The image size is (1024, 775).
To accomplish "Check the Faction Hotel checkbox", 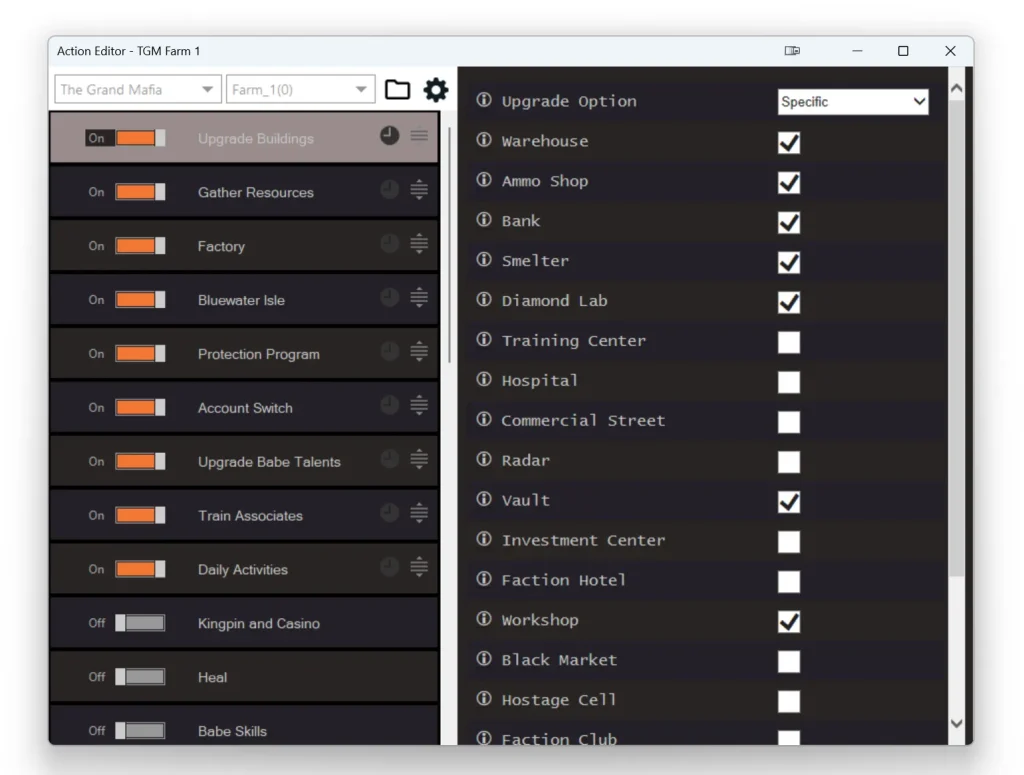I will click(x=789, y=581).
